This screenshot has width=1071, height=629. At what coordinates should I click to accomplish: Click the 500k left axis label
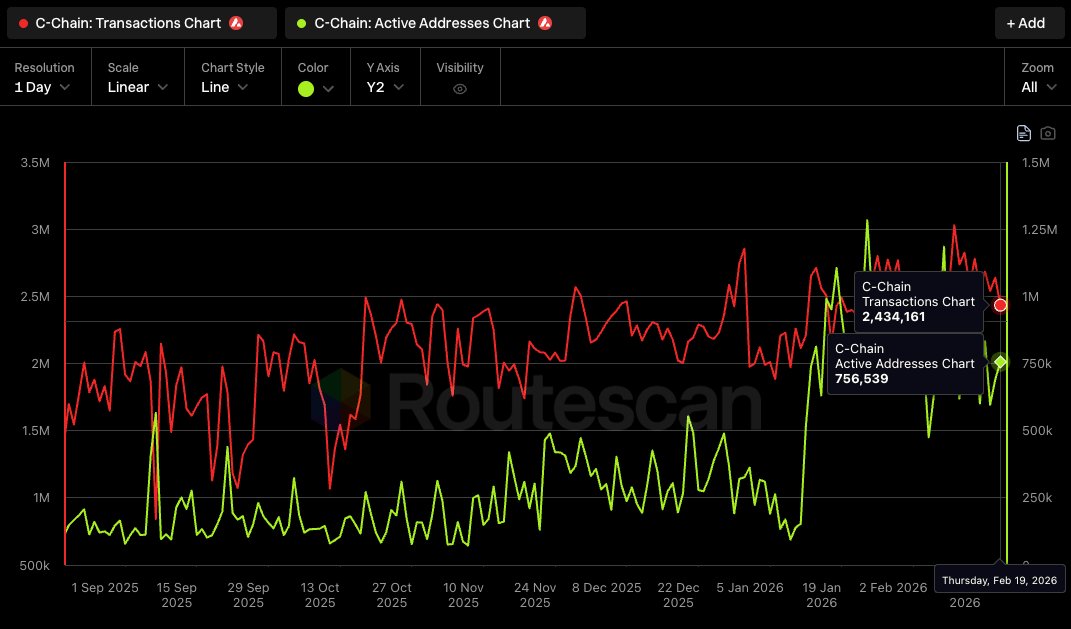pos(35,565)
